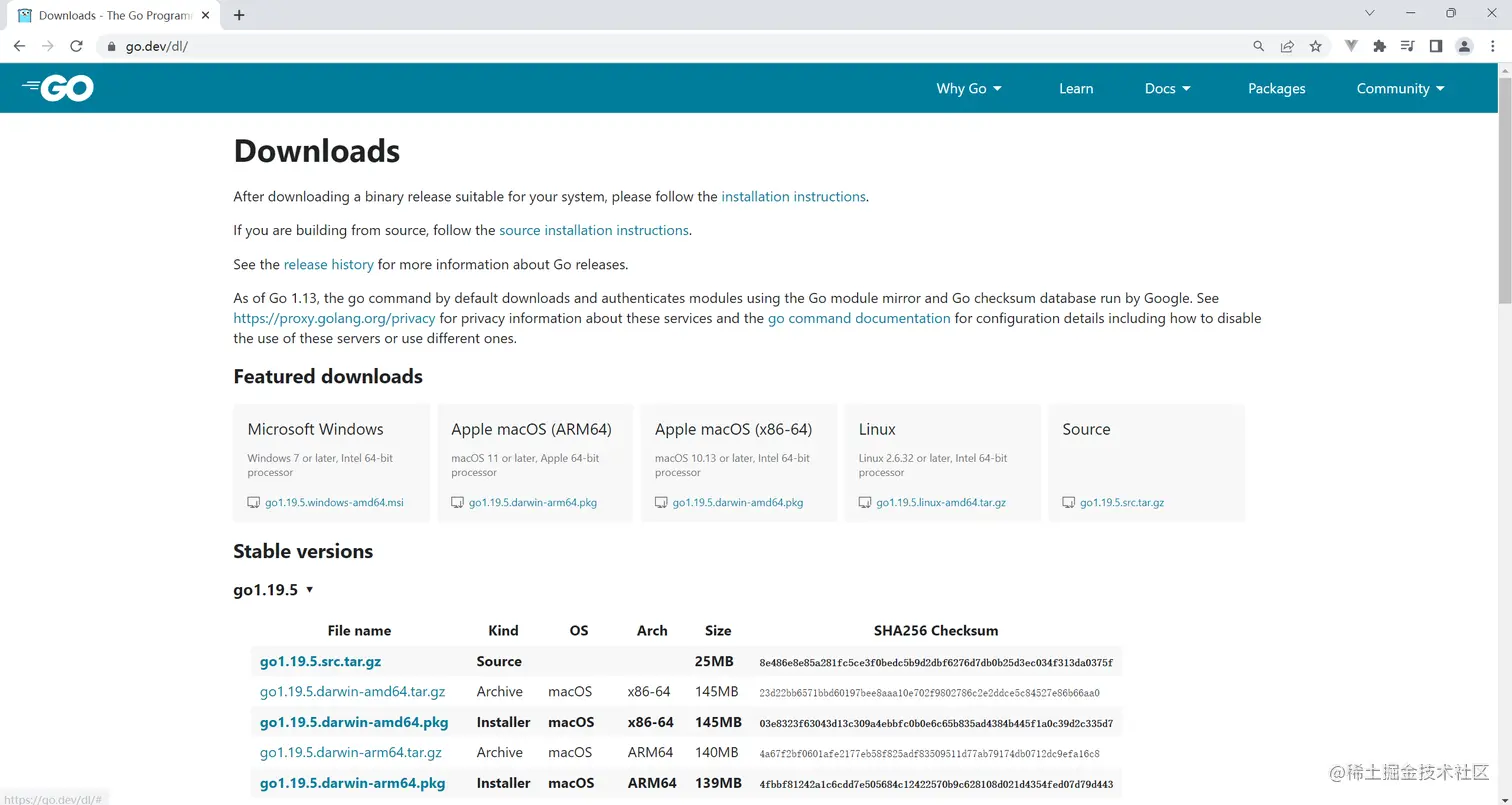Expand the Why Go menu
This screenshot has width=1512, height=805.
(x=969, y=88)
